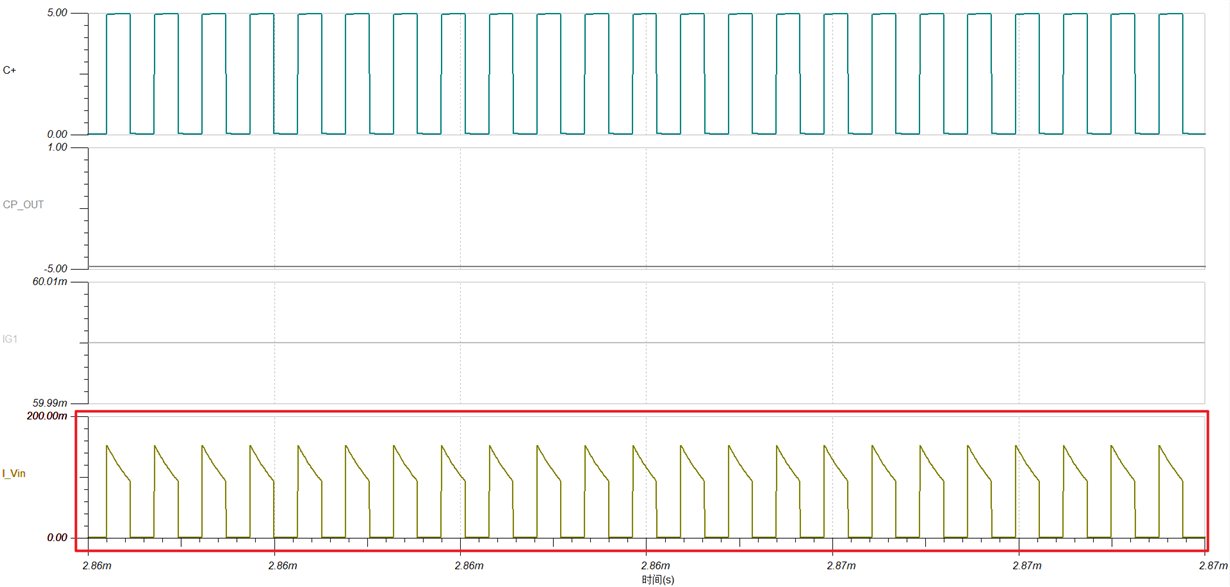Click the 0.00 value of the C+ plot
Image resolution: width=1230 pixels, height=587 pixels.
[57, 135]
